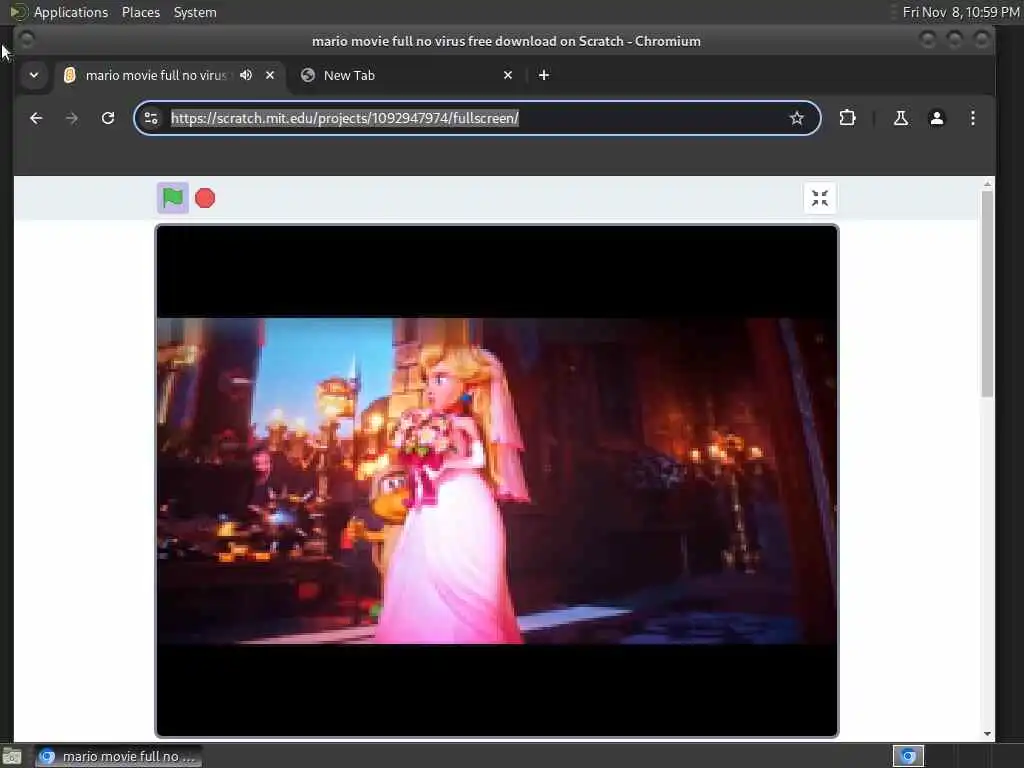Exit fullscreen mode with shrink icon
This screenshot has width=1024, height=768.
click(x=820, y=198)
